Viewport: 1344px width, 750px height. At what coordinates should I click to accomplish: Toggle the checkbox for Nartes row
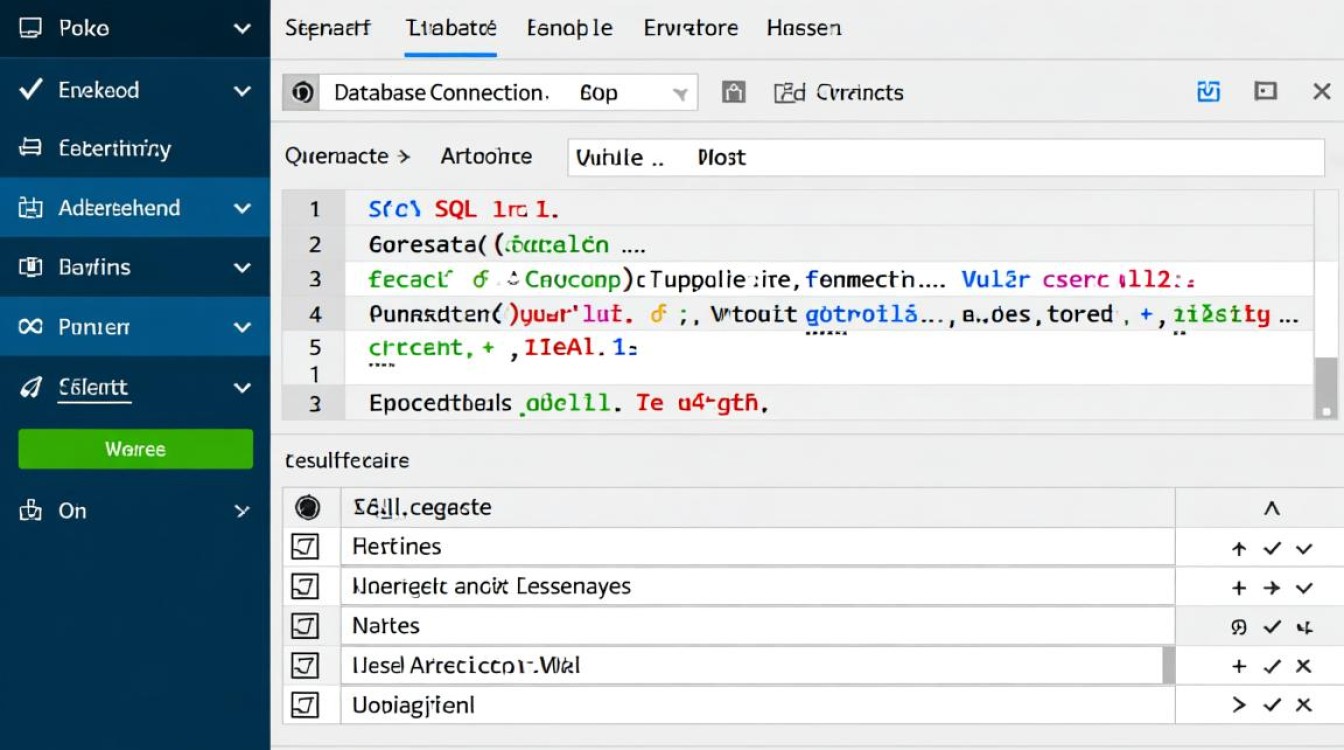pos(304,626)
